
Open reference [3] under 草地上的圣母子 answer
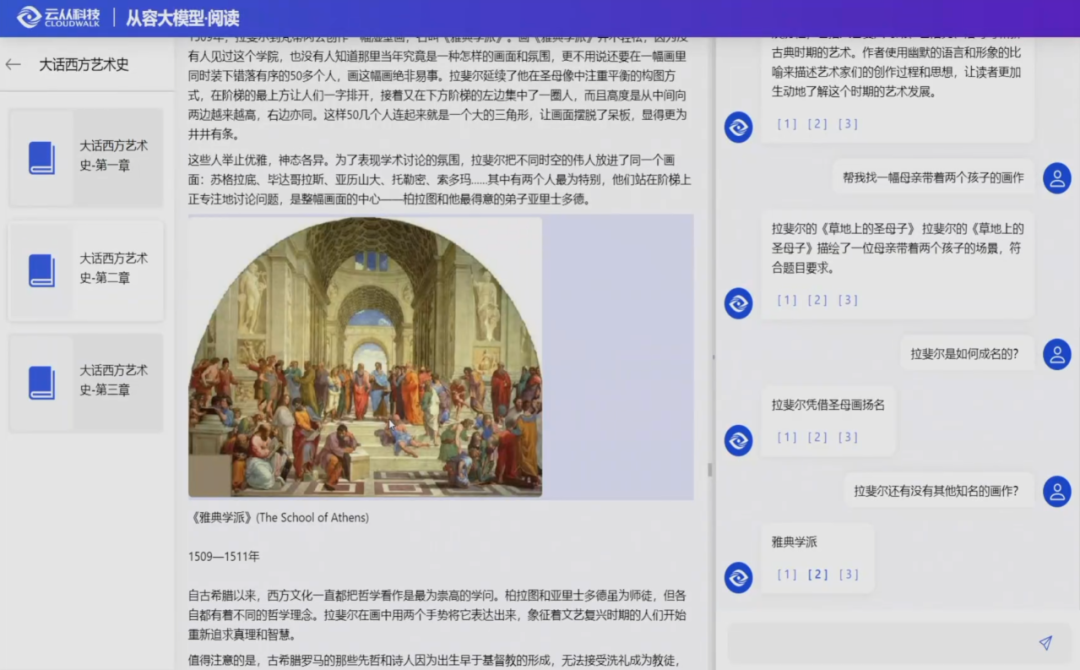[849, 300]
